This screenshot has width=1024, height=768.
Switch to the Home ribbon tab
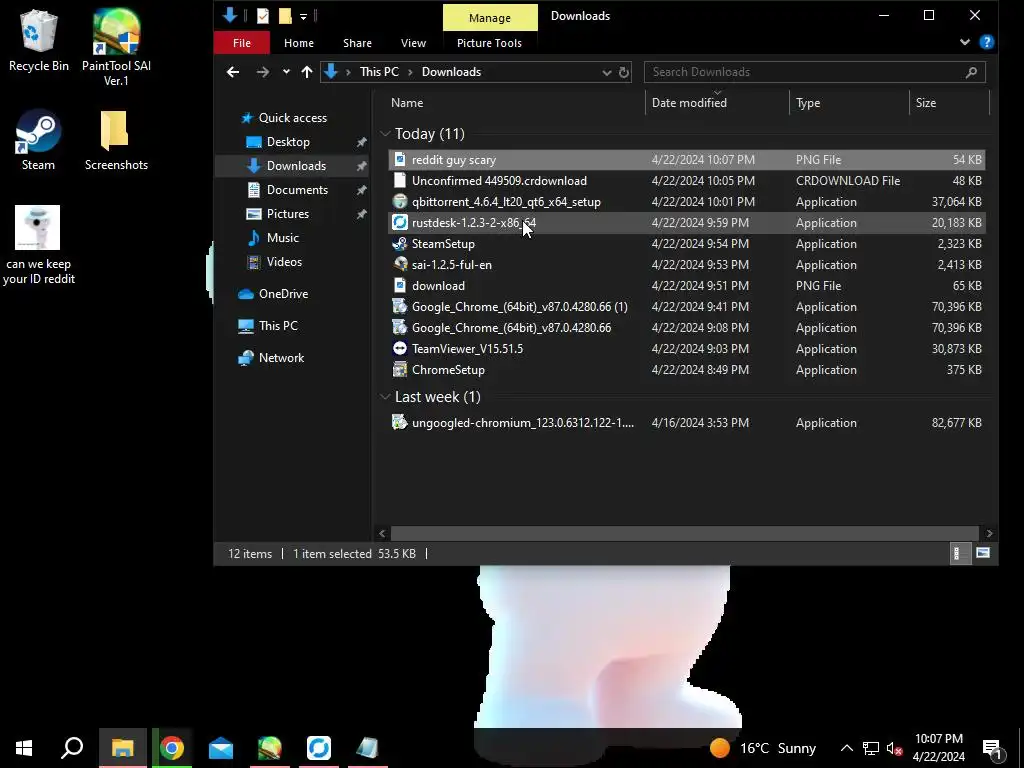coord(298,43)
